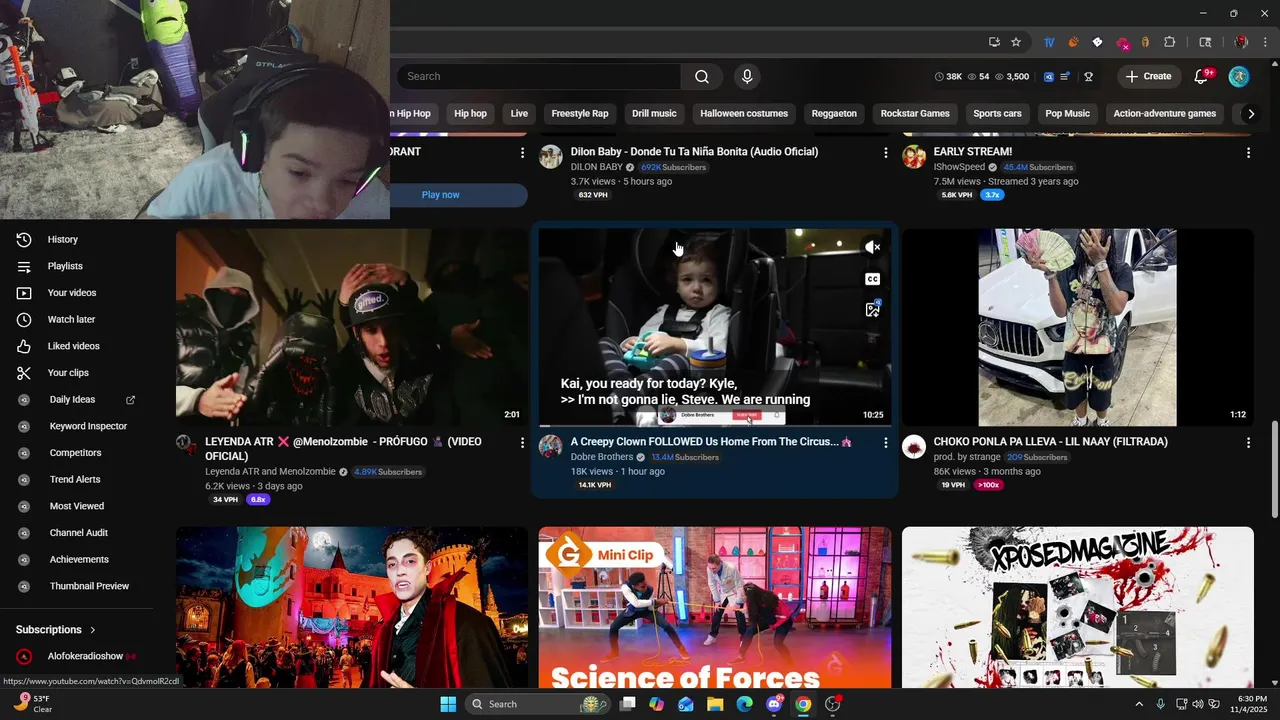Open the DILON BABY channel link
This screenshot has width=1280, height=720.
tap(597, 167)
